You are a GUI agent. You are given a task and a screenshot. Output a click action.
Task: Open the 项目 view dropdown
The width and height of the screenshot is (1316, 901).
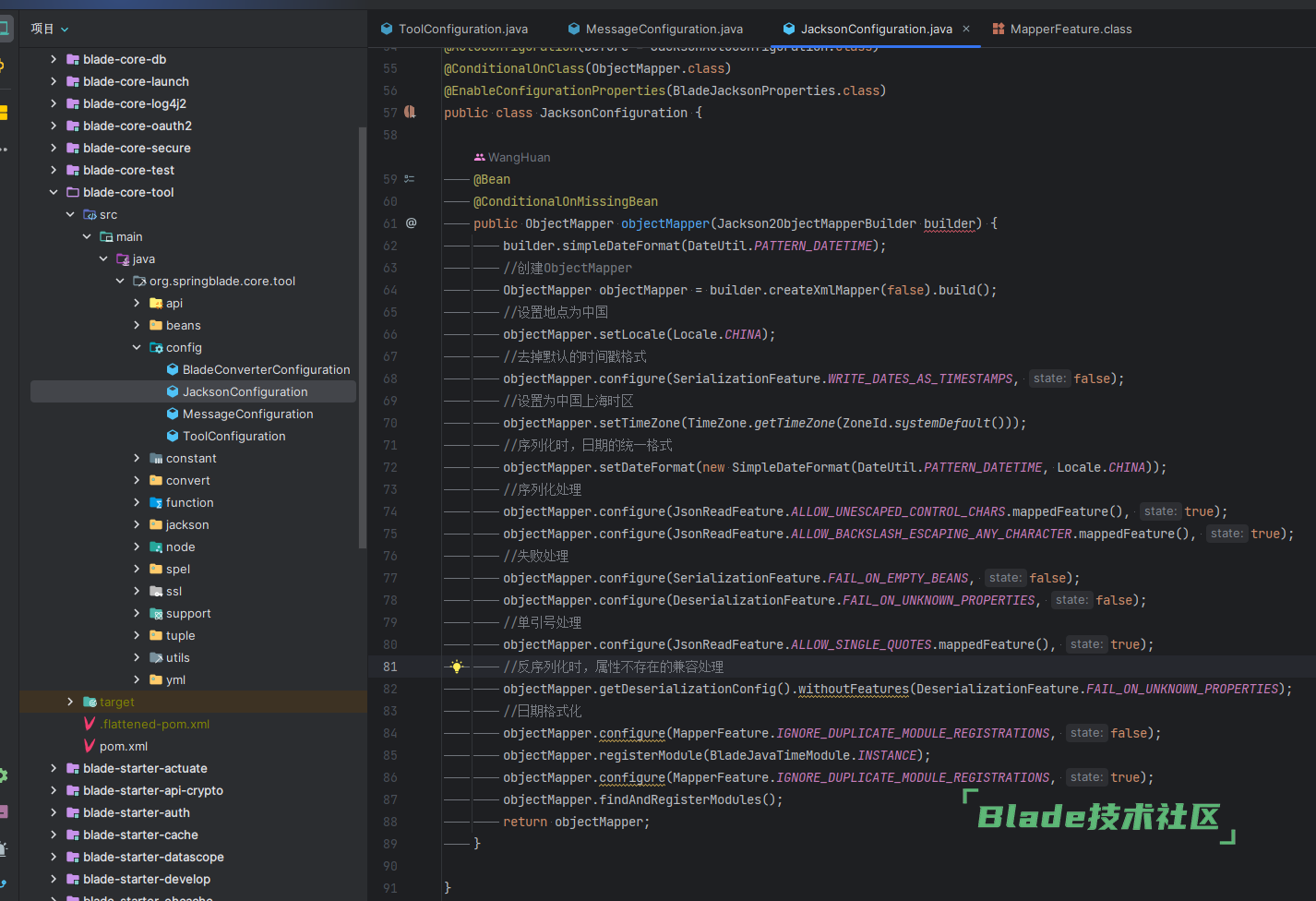click(50, 30)
